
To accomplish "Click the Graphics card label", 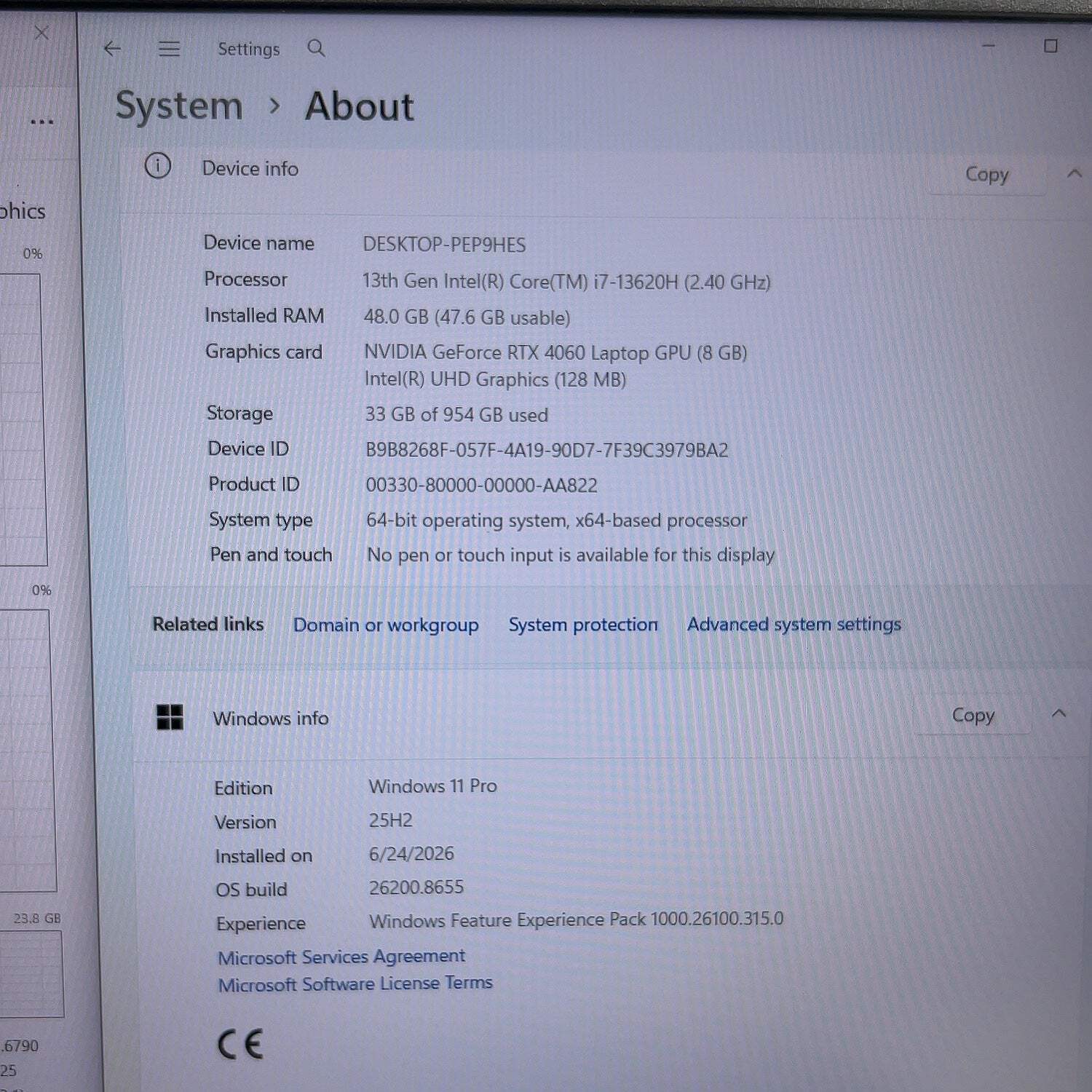I will coord(264,352).
